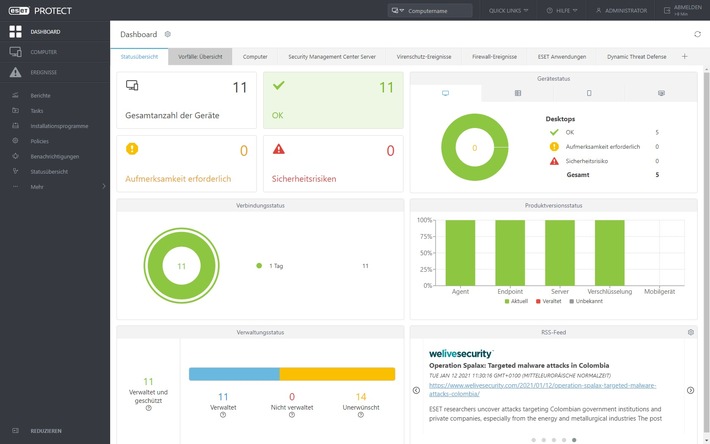Click the Reduzieren collapse icon

point(15,431)
